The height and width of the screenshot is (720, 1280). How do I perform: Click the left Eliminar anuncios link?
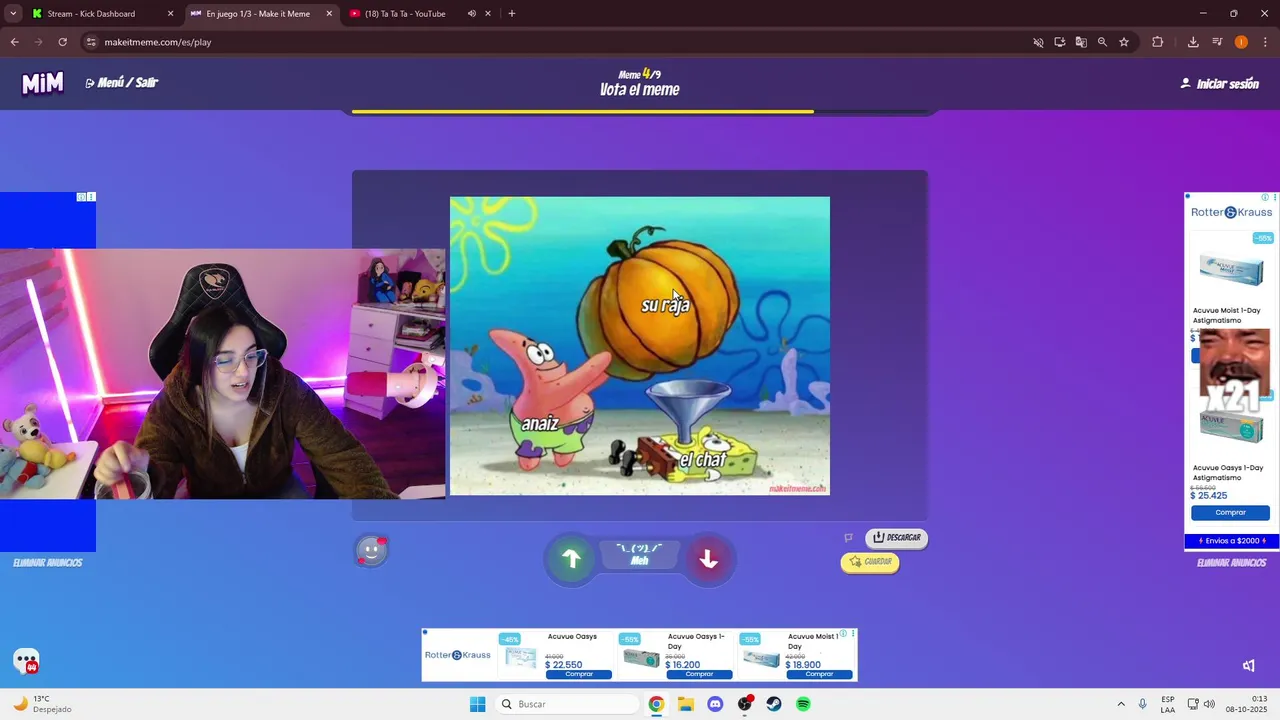(48, 563)
